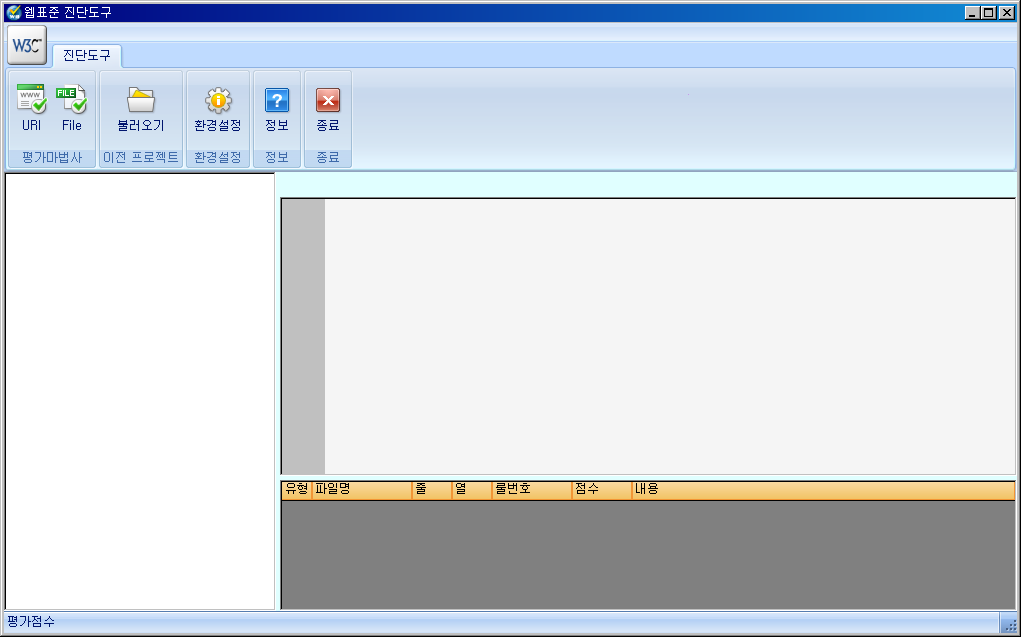The image size is (1021, 637).
Task: Click the 줄 column header
Action: click(431, 489)
